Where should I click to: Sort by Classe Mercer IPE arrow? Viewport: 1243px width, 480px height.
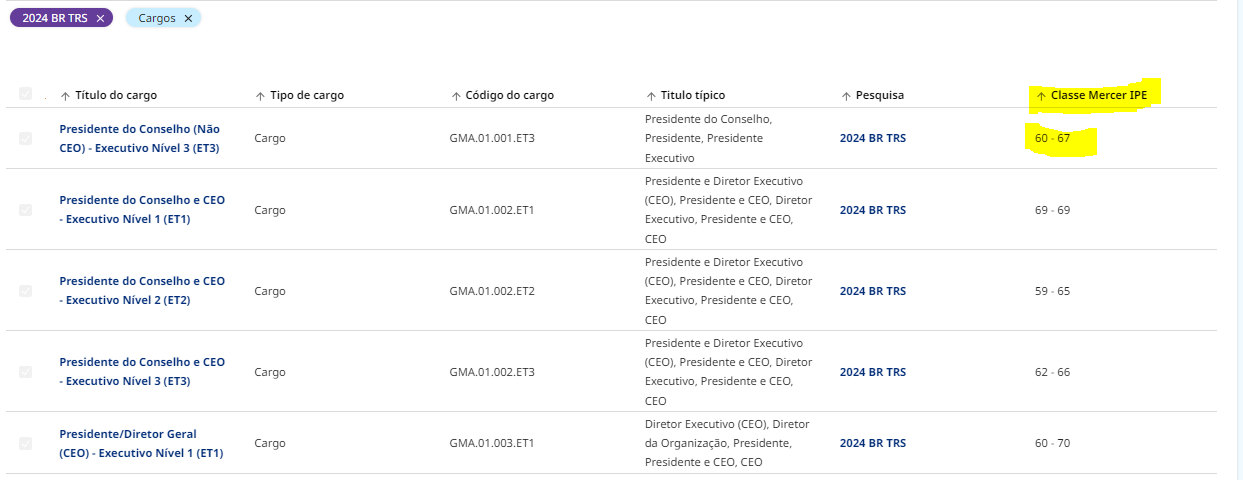click(1041, 96)
